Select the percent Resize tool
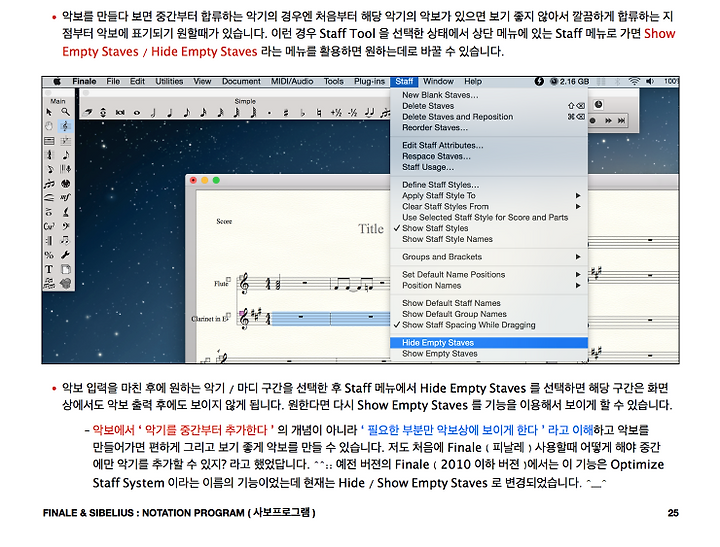The height and width of the screenshot is (547, 720). click(x=49, y=255)
